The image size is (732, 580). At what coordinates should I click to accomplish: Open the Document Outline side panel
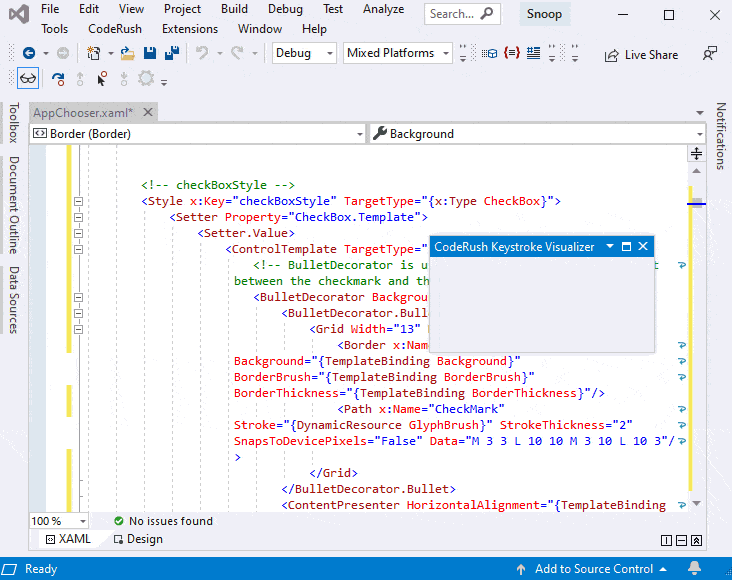(x=14, y=205)
